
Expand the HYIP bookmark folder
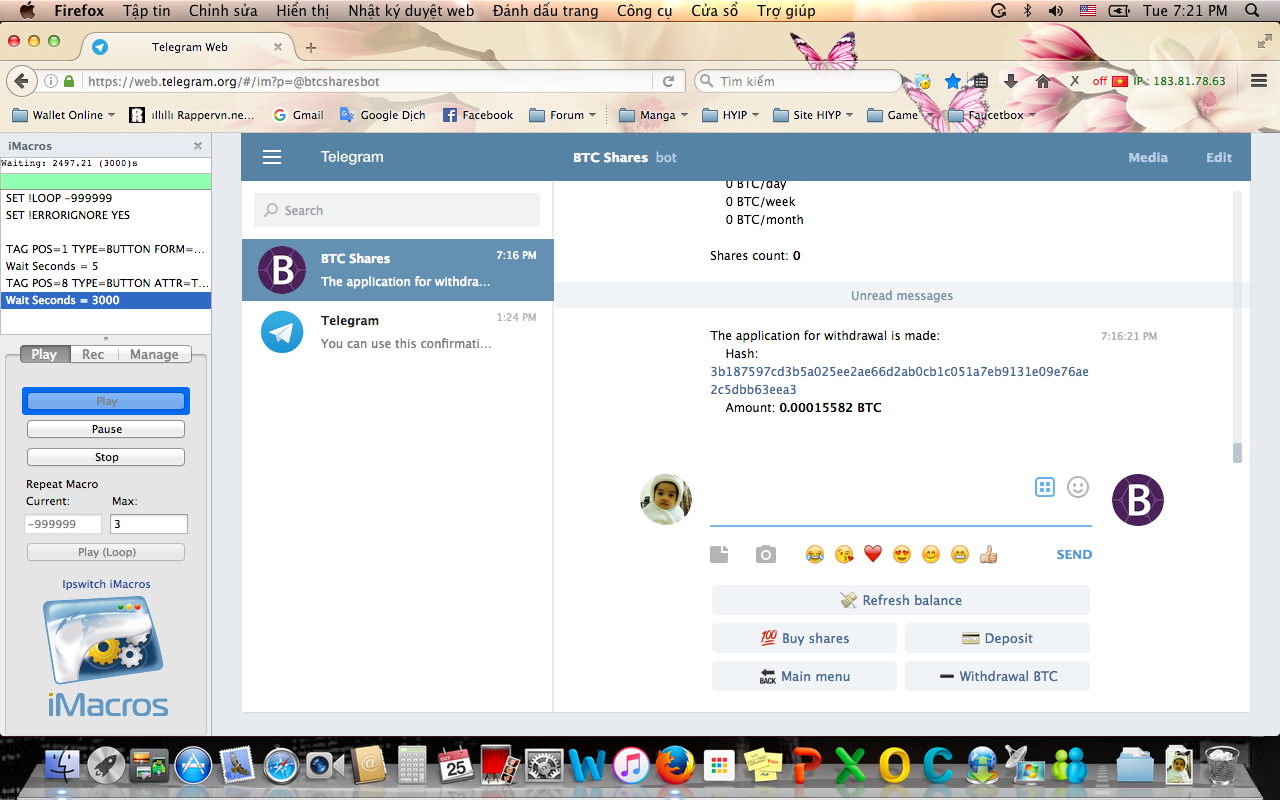[x=731, y=115]
